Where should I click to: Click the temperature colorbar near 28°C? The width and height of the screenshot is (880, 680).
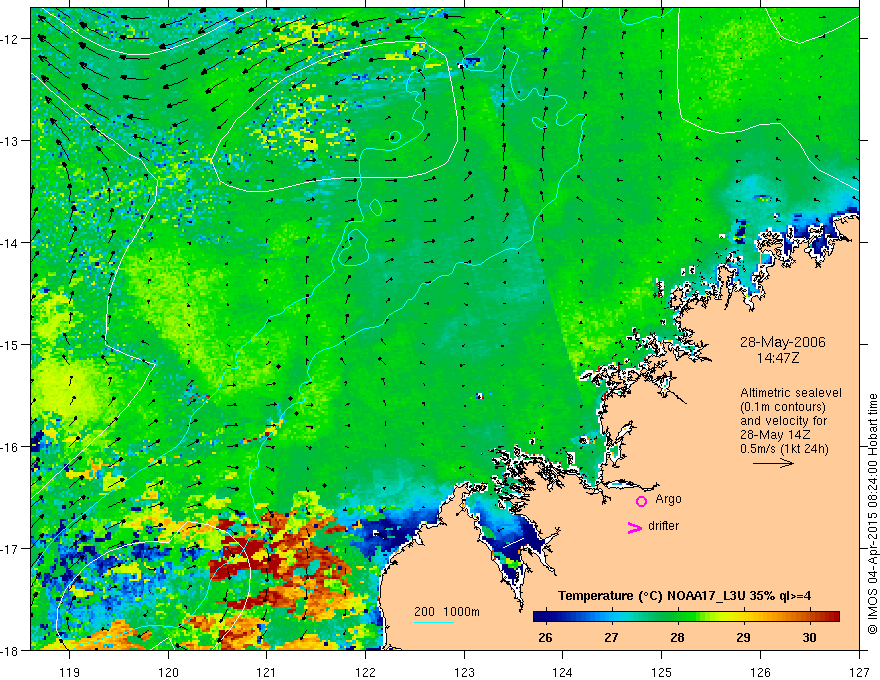tap(678, 617)
